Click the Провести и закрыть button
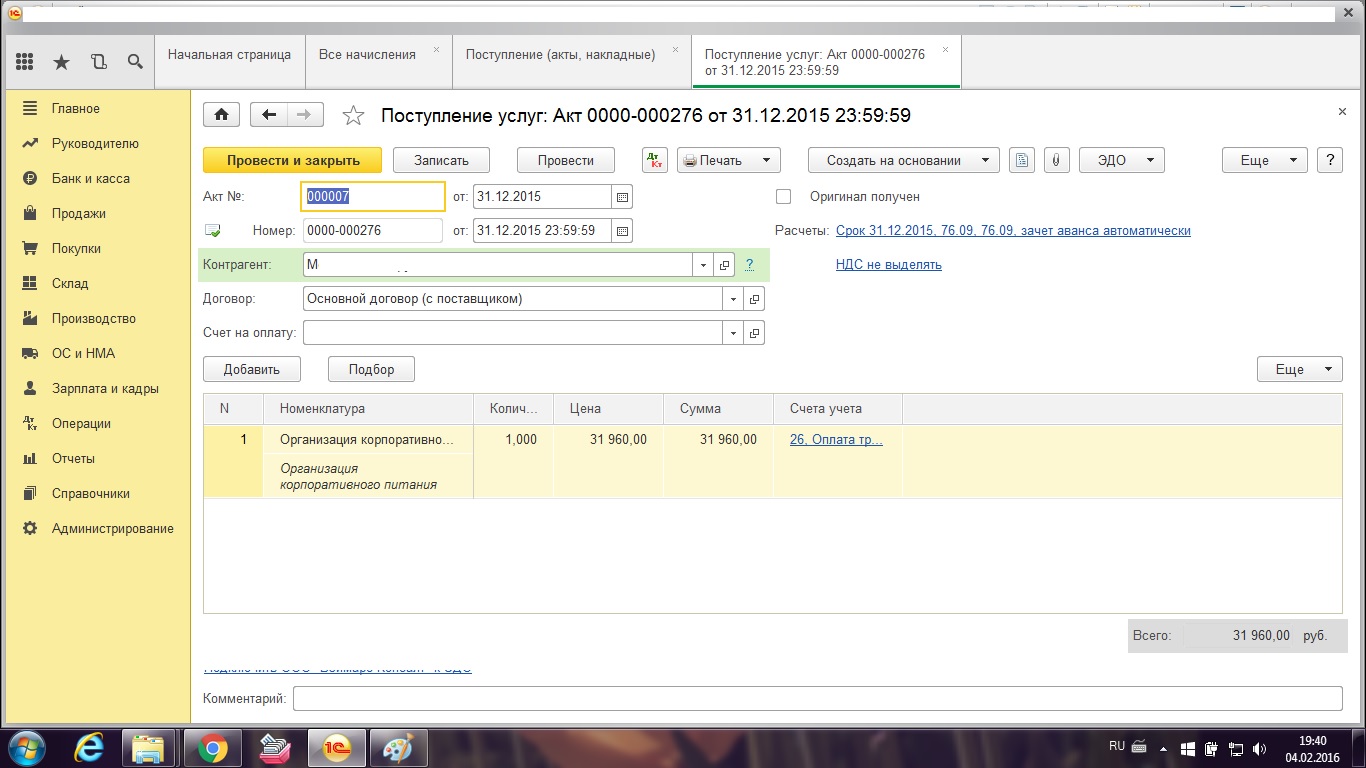Viewport: 1366px width, 768px height. click(x=293, y=160)
